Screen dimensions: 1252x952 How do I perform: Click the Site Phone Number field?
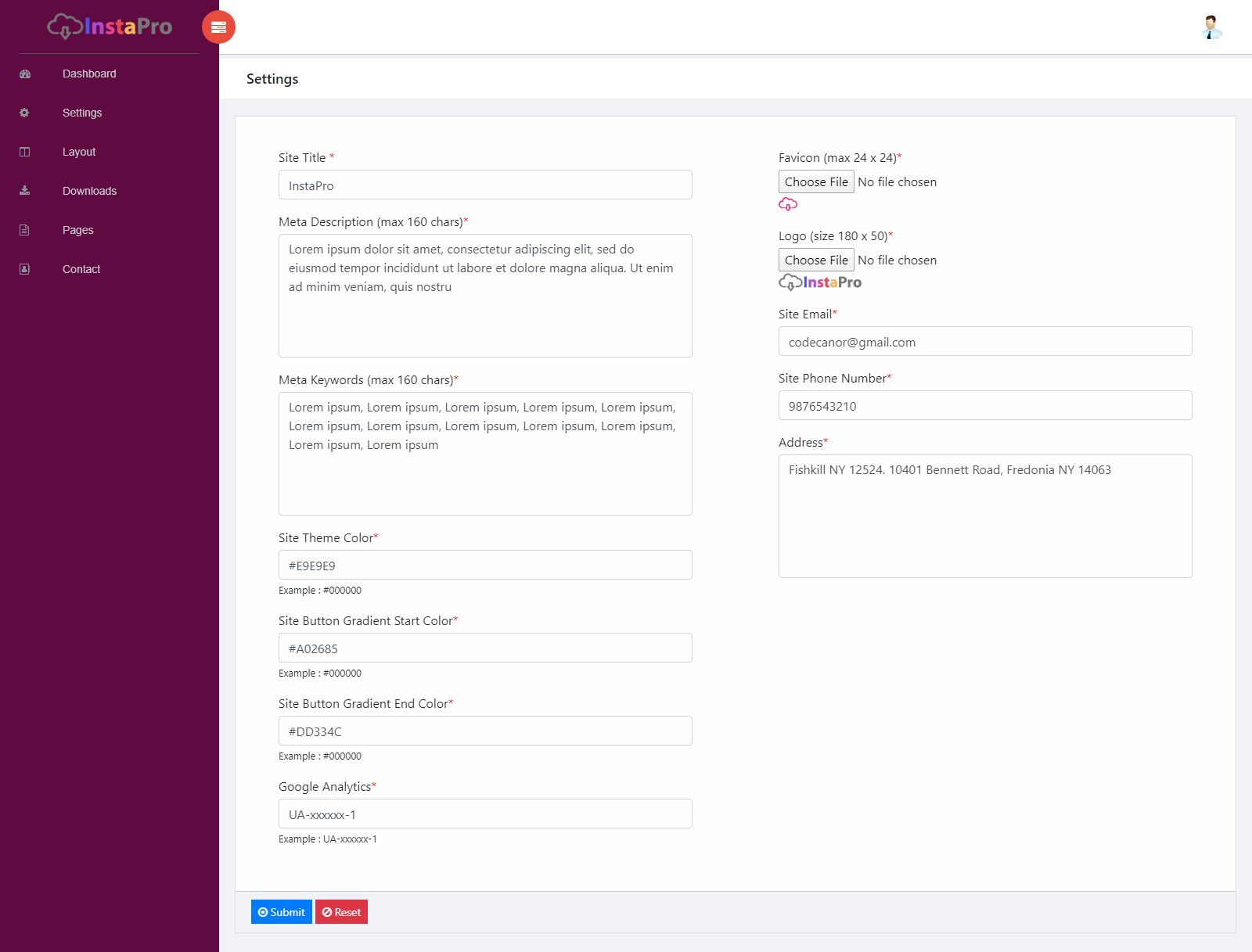(x=985, y=405)
